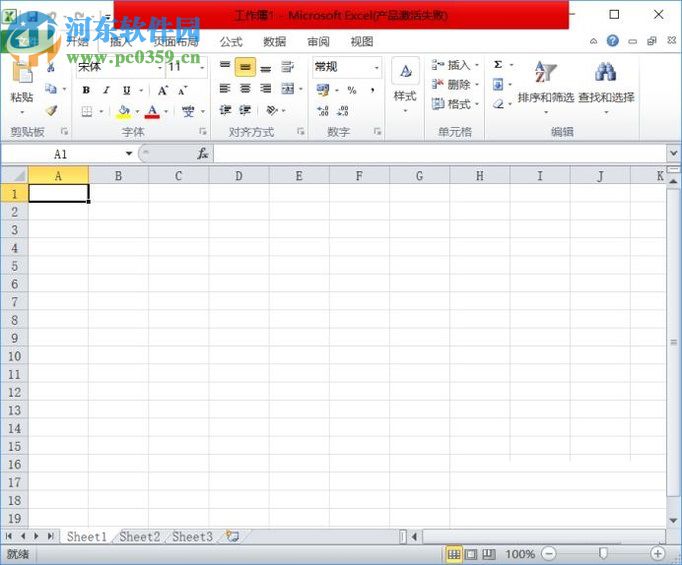Zoom in with plus button
This screenshot has height=565, width=682.
(x=658, y=554)
